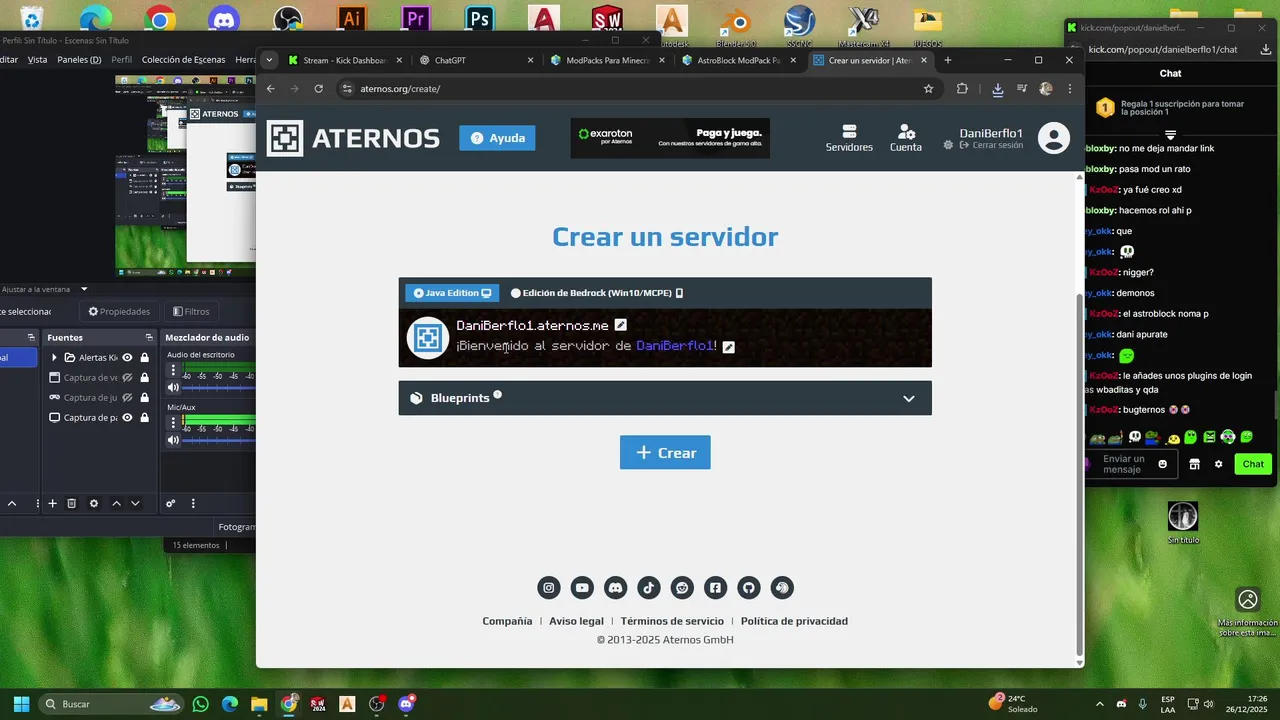Open the Aternos Discord footer link
The width and height of the screenshot is (1280, 720).
click(616, 588)
